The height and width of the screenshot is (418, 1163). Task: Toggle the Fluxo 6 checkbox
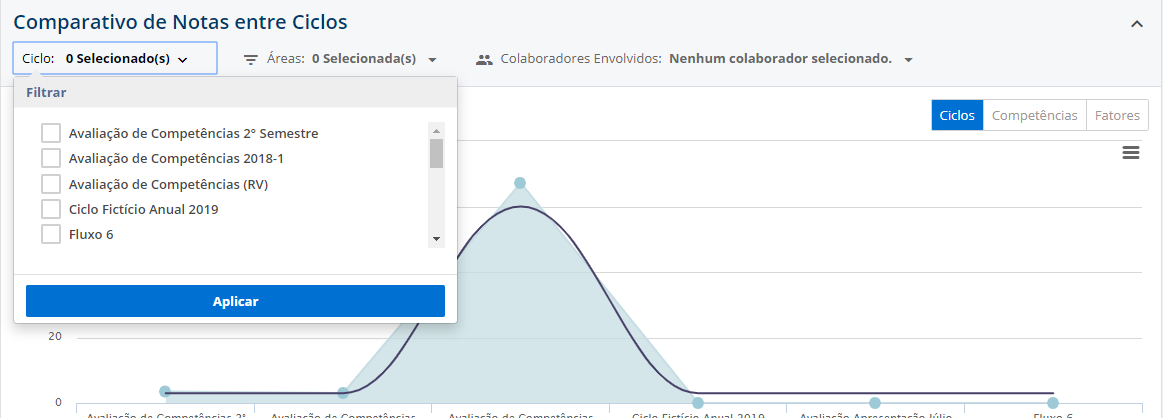[x=51, y=234]
